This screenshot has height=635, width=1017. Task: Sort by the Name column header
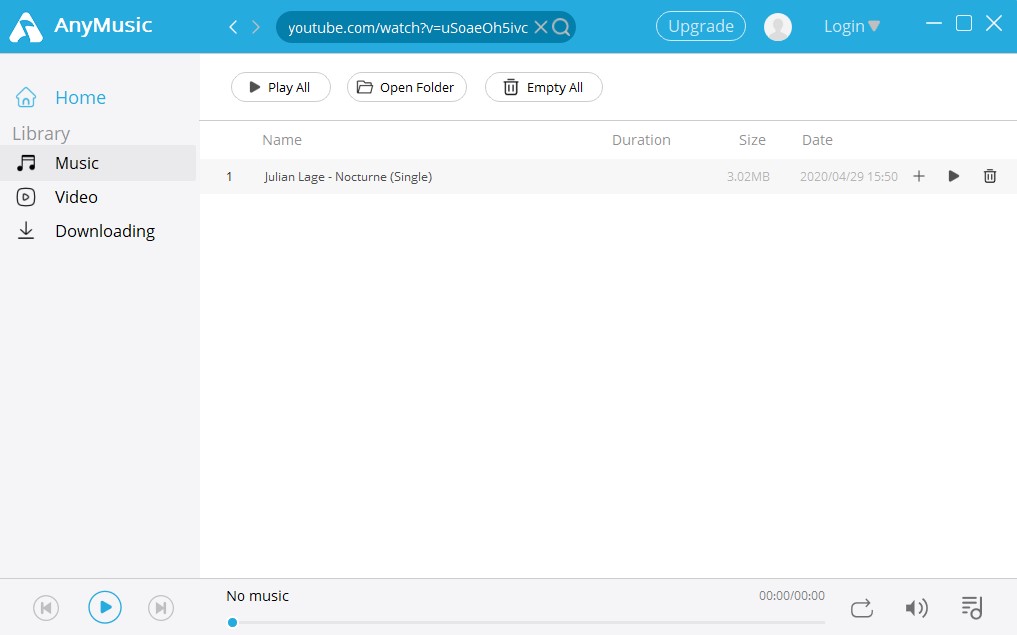[281, 140]
